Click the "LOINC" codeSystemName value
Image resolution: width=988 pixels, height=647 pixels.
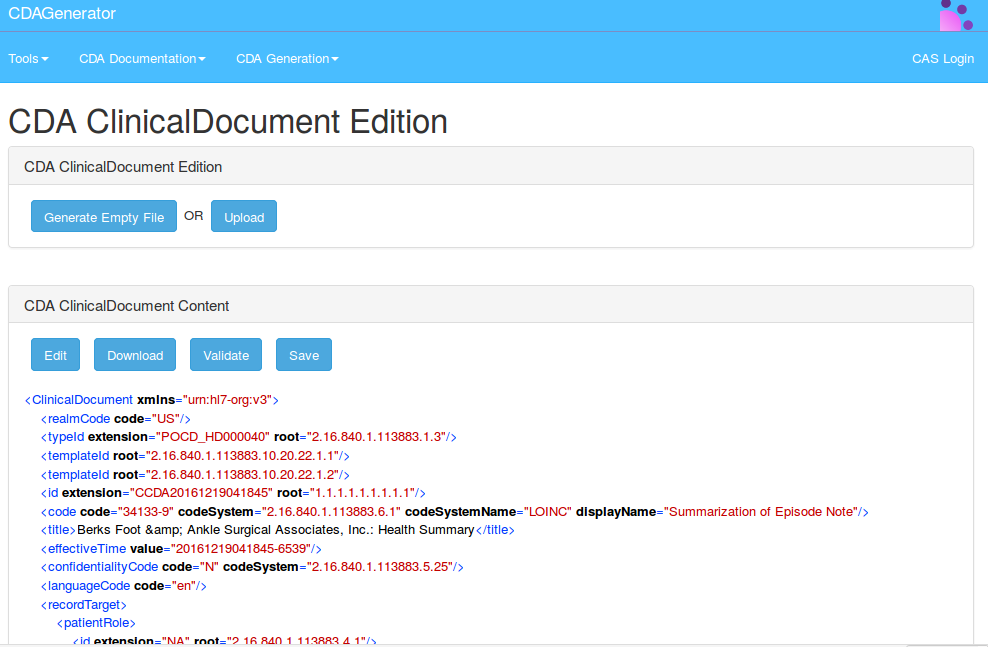pyautogui.click(x=548, y=512)
